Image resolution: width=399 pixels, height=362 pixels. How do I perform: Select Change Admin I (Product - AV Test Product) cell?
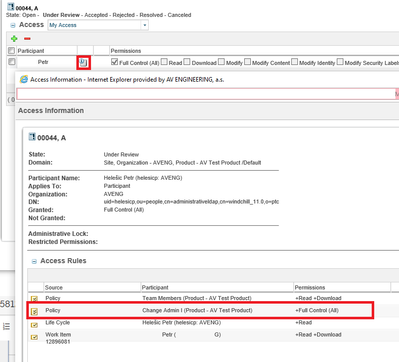(197, 310)
